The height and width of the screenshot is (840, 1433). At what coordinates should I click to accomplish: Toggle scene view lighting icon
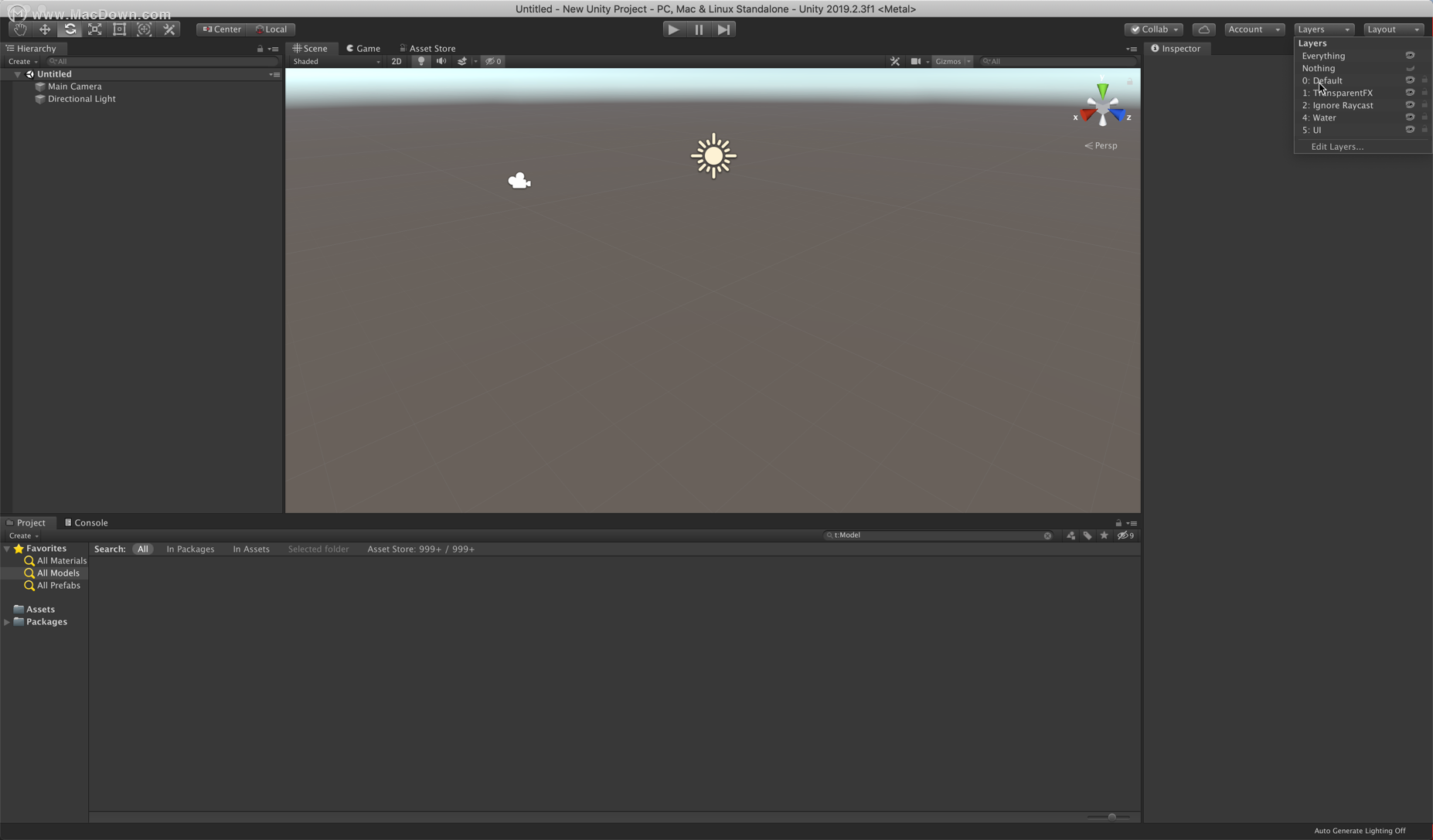click(420, 61)
